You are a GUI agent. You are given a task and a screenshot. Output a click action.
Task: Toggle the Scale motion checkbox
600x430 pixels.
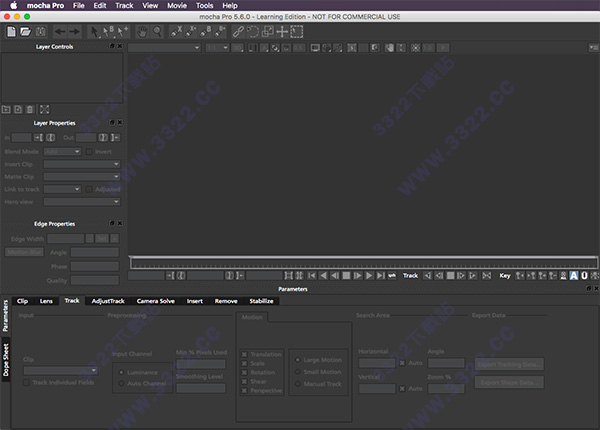(245, 363)
